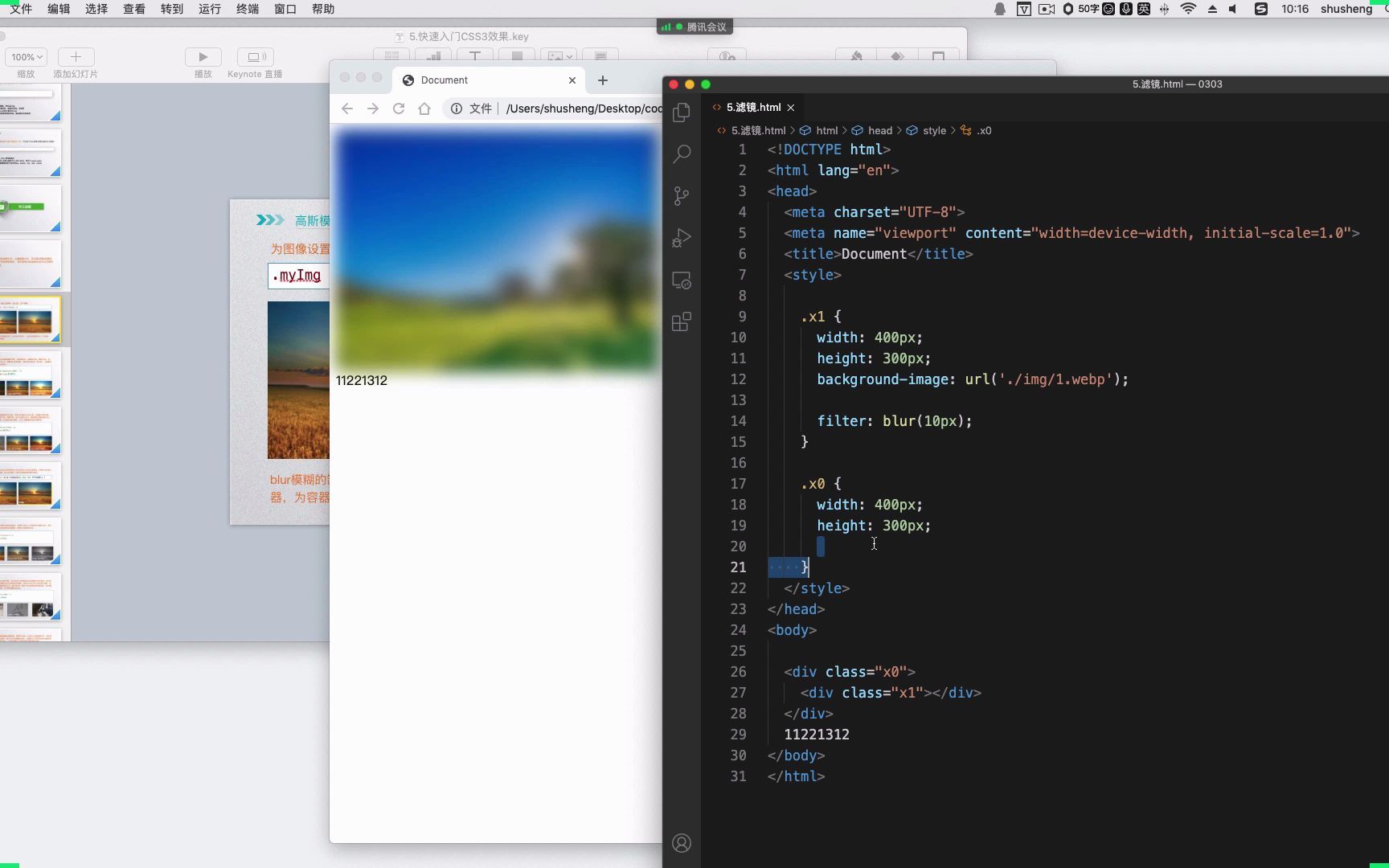Open Run and Debug view
The image size is (1389, 868).
click(x=682, y=238)
